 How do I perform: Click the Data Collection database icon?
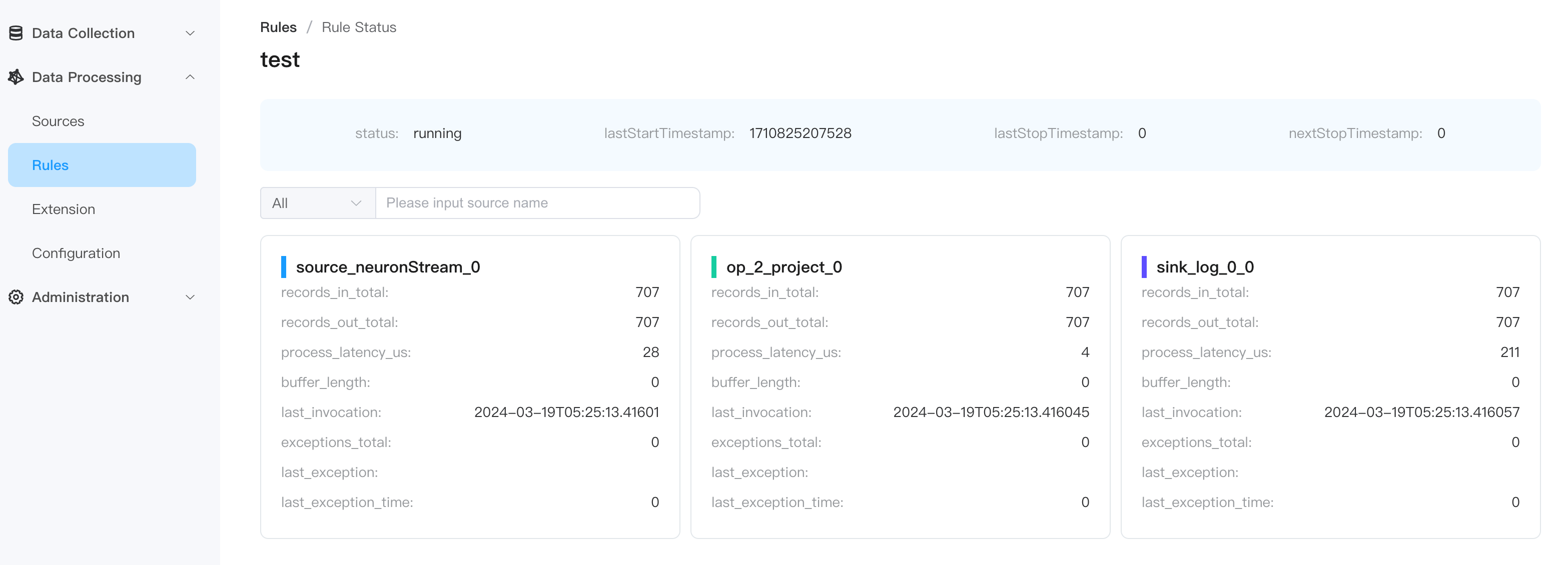coord(16,33)
